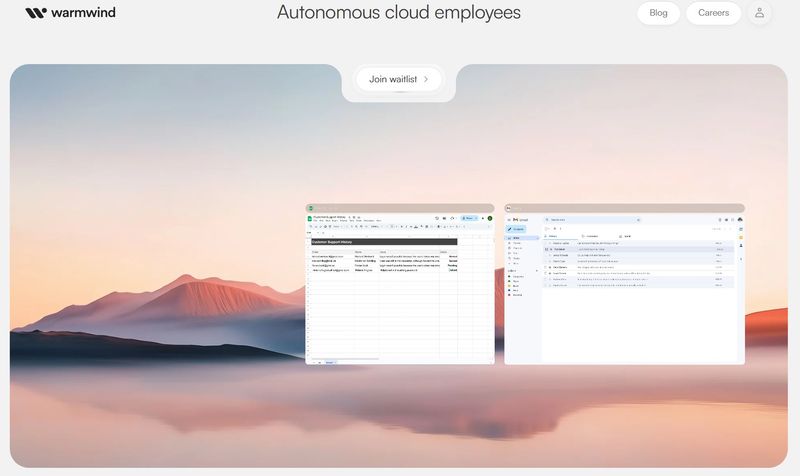Open Google apps grid in Gmail
Image resolution: width=800 pixels, height=476 pixels.
point(733,220)
